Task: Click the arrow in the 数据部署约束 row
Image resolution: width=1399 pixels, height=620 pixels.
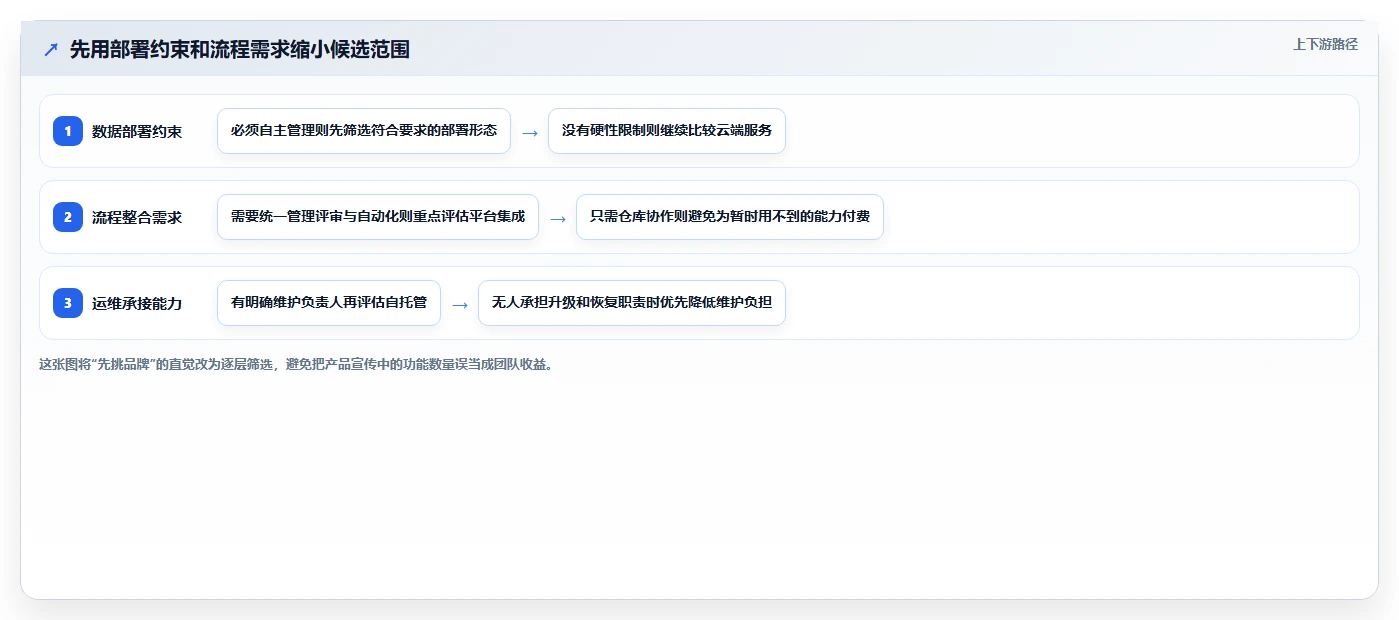Action: [530, 132]
